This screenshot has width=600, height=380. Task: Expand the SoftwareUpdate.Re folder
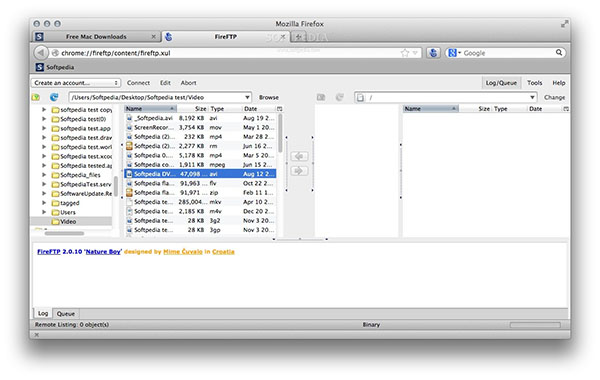44,193
